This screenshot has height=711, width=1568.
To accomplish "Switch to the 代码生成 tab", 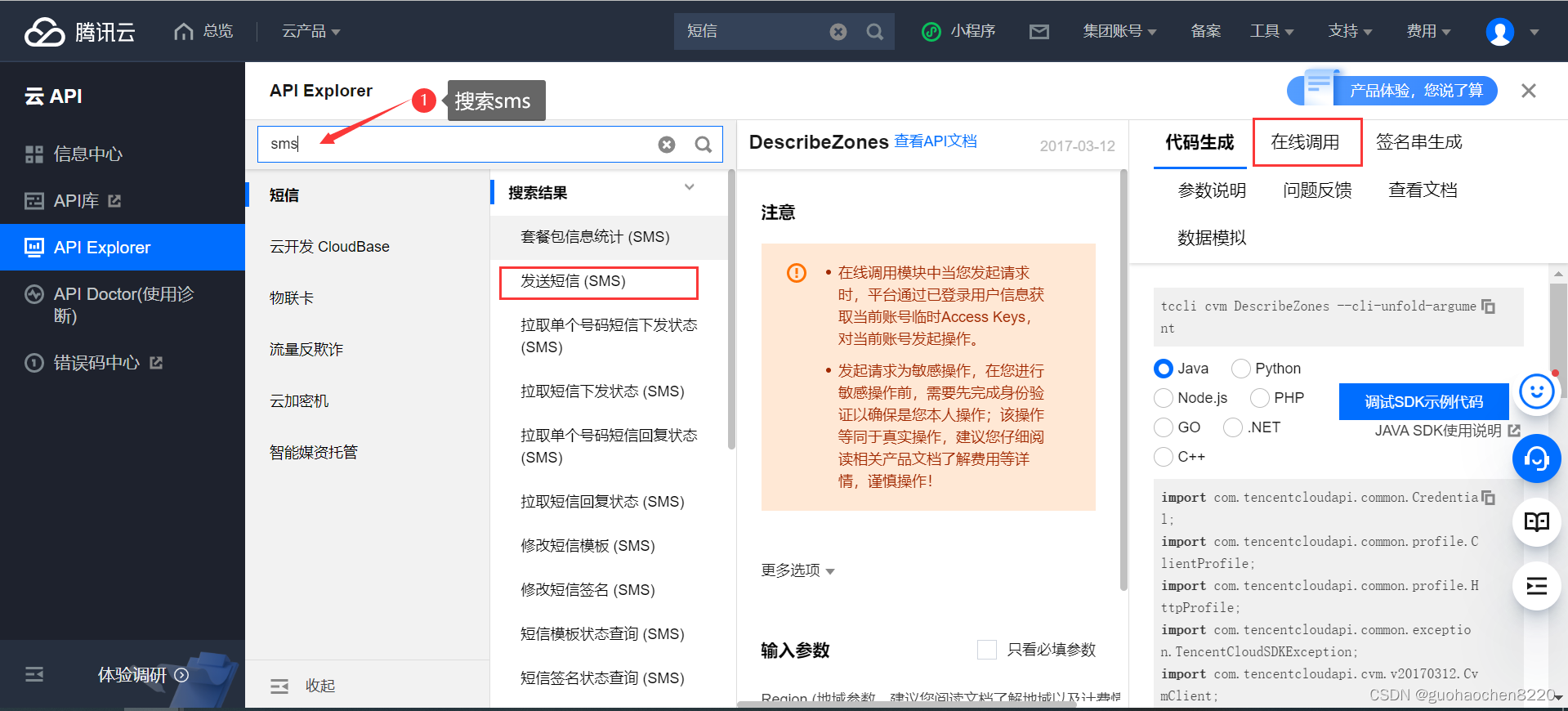I will pyautogui.click(x=1199, y=143).
